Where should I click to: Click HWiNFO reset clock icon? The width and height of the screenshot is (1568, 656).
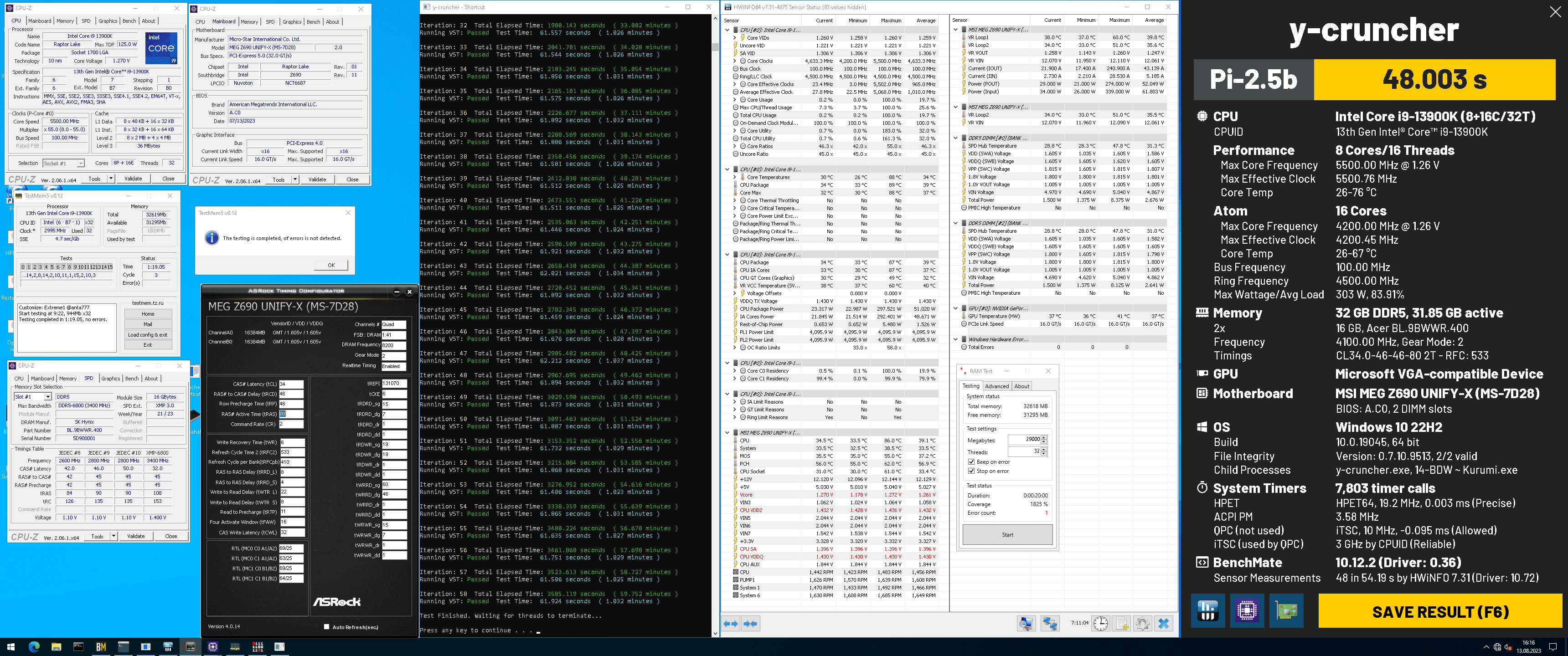click(1100, 623)
